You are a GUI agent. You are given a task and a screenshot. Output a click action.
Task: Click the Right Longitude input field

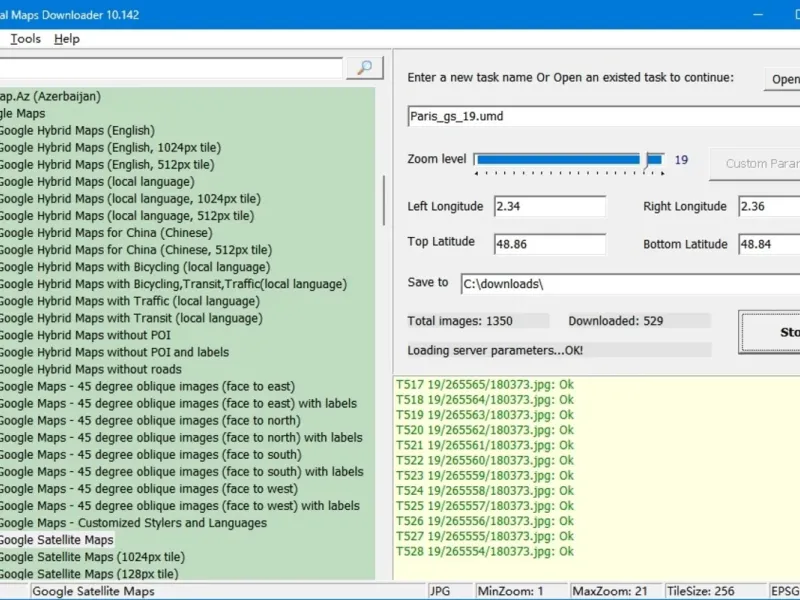[768, 207]
